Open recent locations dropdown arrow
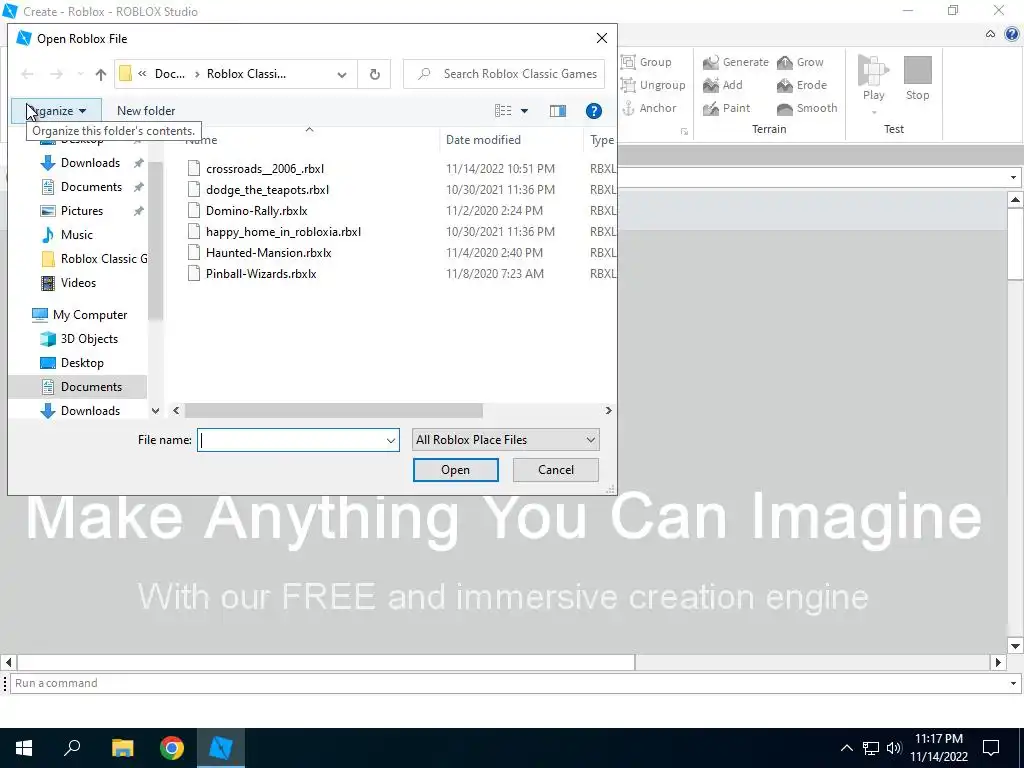 (80, 74)
